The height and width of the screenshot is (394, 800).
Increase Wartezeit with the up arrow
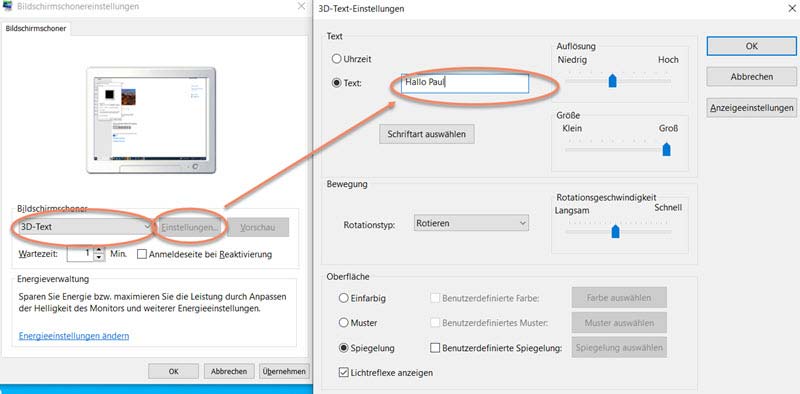tap(99, 251)
